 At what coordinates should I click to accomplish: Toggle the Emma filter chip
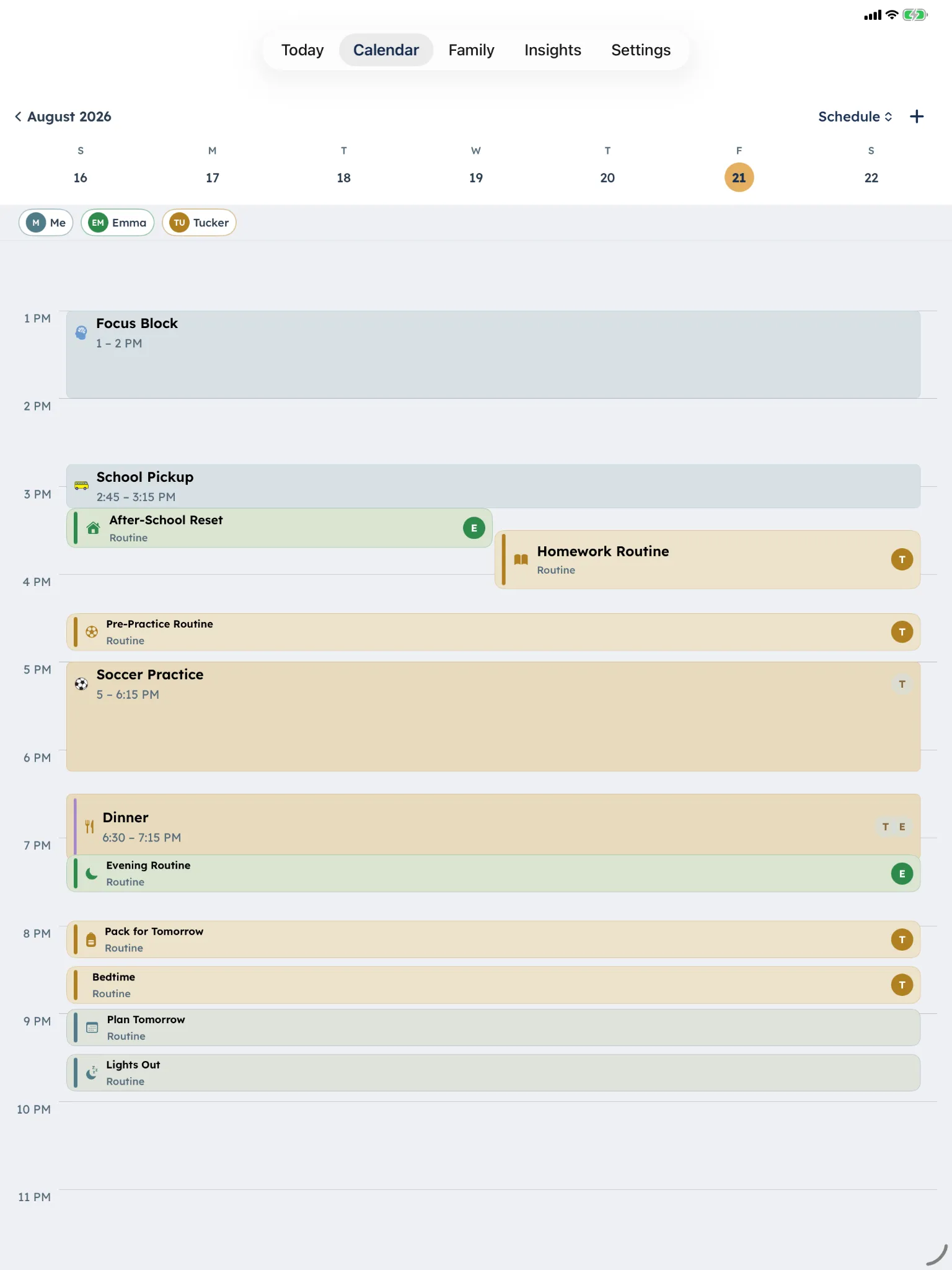[x=118, y=223]
